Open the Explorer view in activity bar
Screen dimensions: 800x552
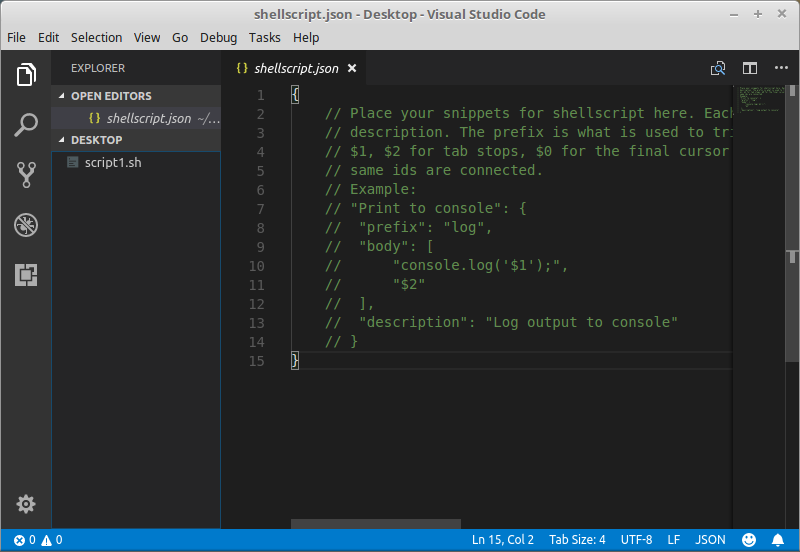click(x=26, y=75)
